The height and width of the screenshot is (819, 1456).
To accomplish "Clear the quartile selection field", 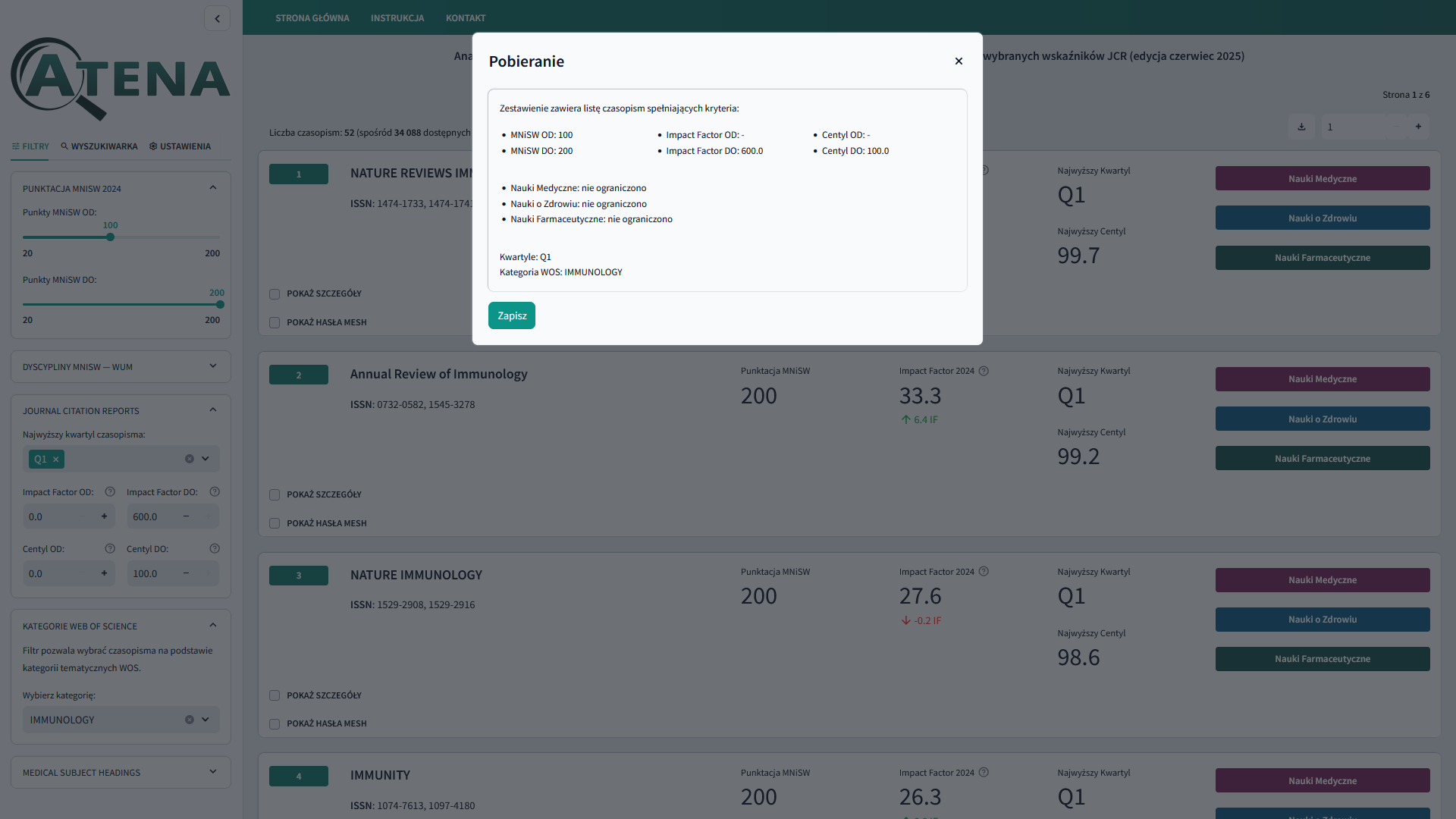I will (x=190, y=459).
